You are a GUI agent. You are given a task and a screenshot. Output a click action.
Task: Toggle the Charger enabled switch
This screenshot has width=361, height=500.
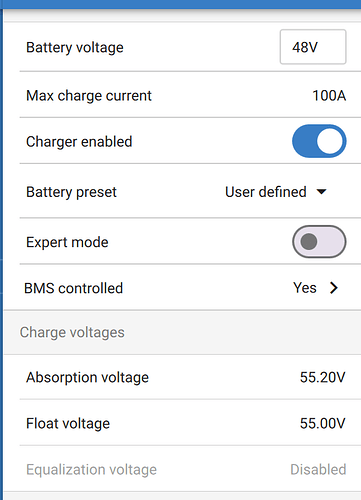319,141
